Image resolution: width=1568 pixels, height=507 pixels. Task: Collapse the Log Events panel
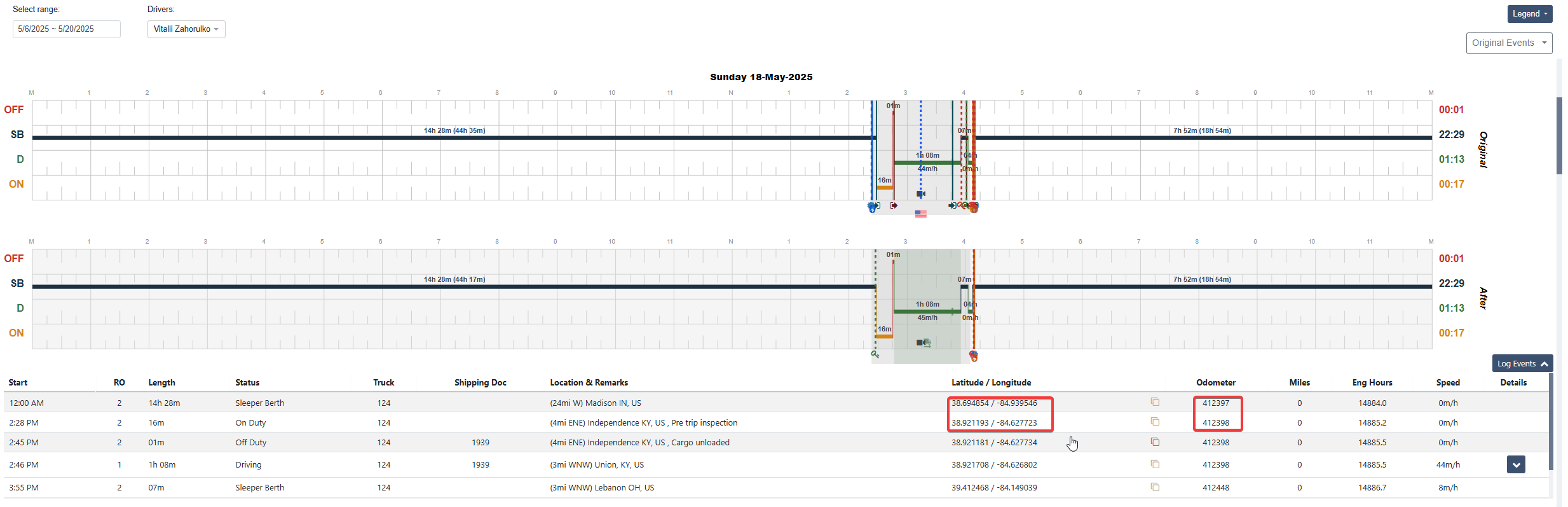(x=1522, y=363)
